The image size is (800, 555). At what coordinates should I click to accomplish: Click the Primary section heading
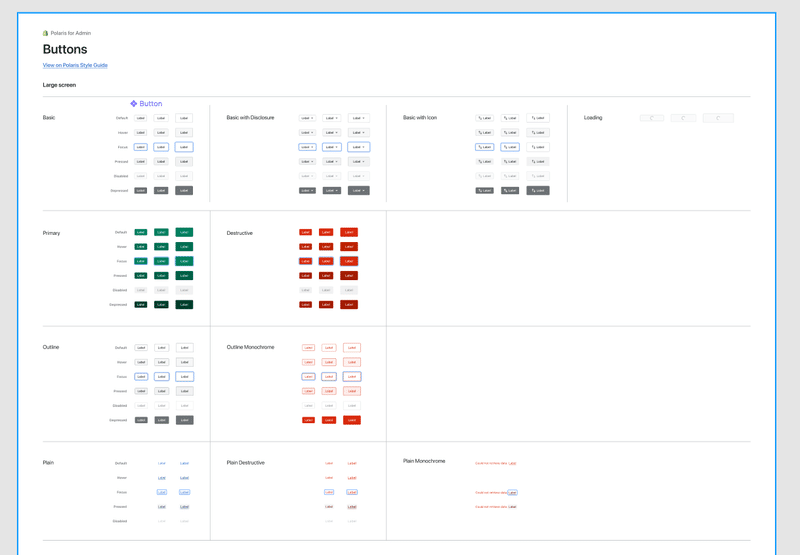click(52, 233)
